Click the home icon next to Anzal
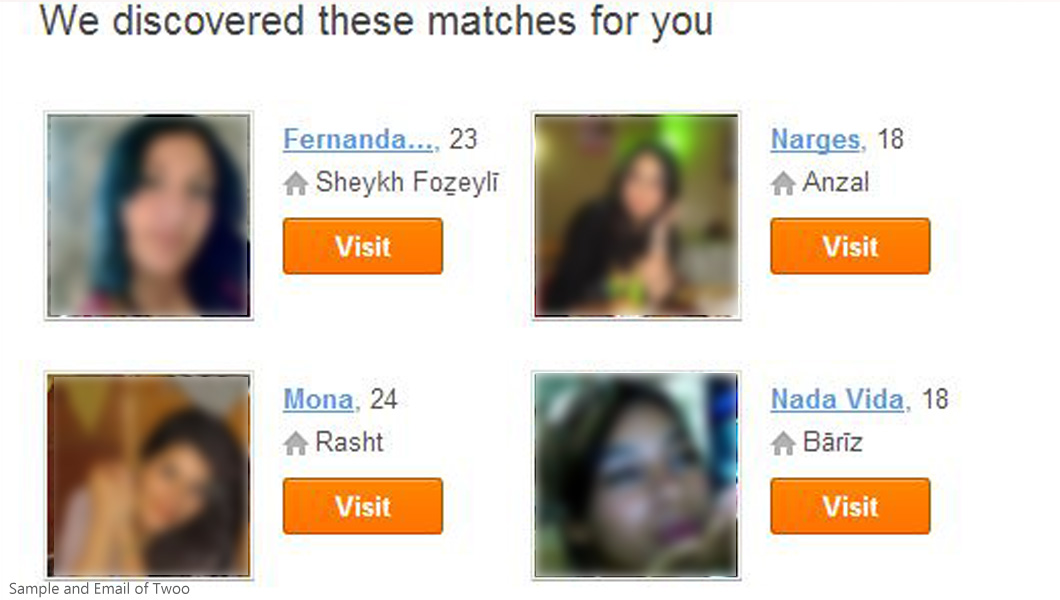 click(783, 183)
